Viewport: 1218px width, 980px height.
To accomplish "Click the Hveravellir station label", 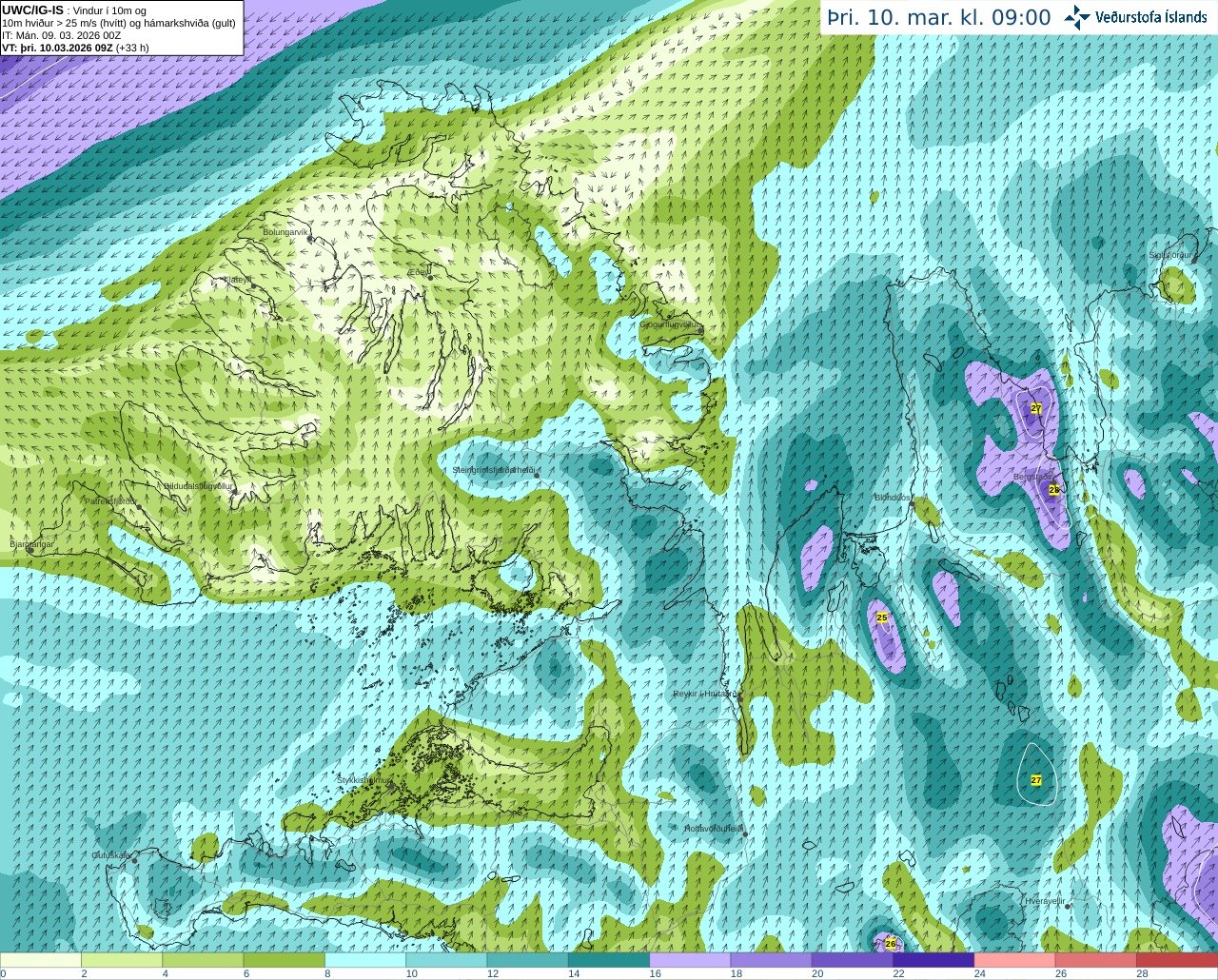I will 1045,900.
